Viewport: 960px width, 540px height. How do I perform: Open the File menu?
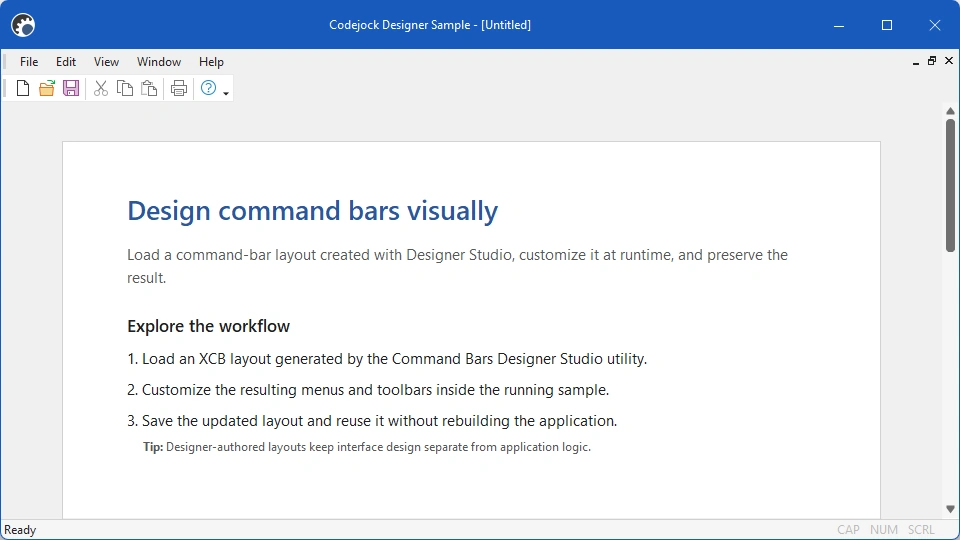coord(29,62)
